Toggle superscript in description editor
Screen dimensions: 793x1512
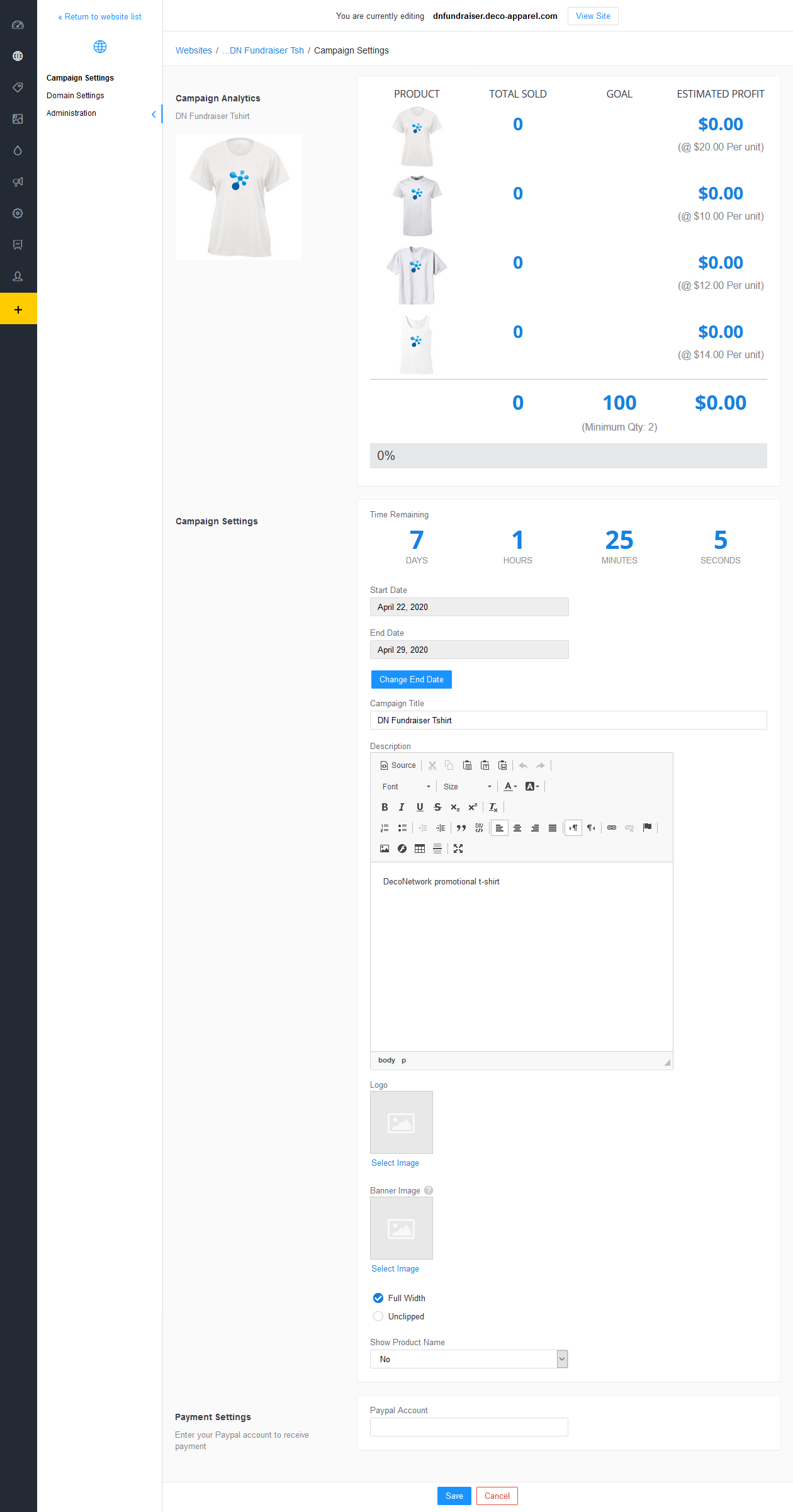point(473,807)
